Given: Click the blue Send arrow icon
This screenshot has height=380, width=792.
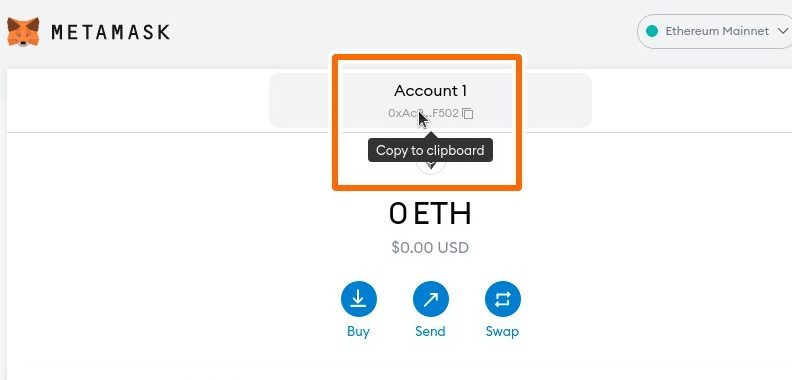Looking at the screenshot, I should tap(431, 299).
